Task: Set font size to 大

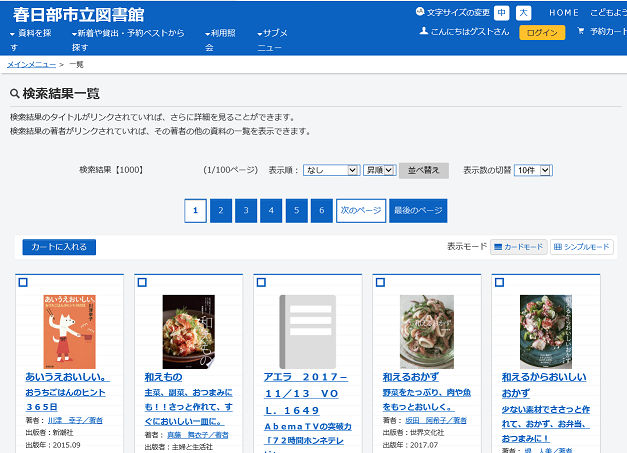Action: click(x=523, y=13)
